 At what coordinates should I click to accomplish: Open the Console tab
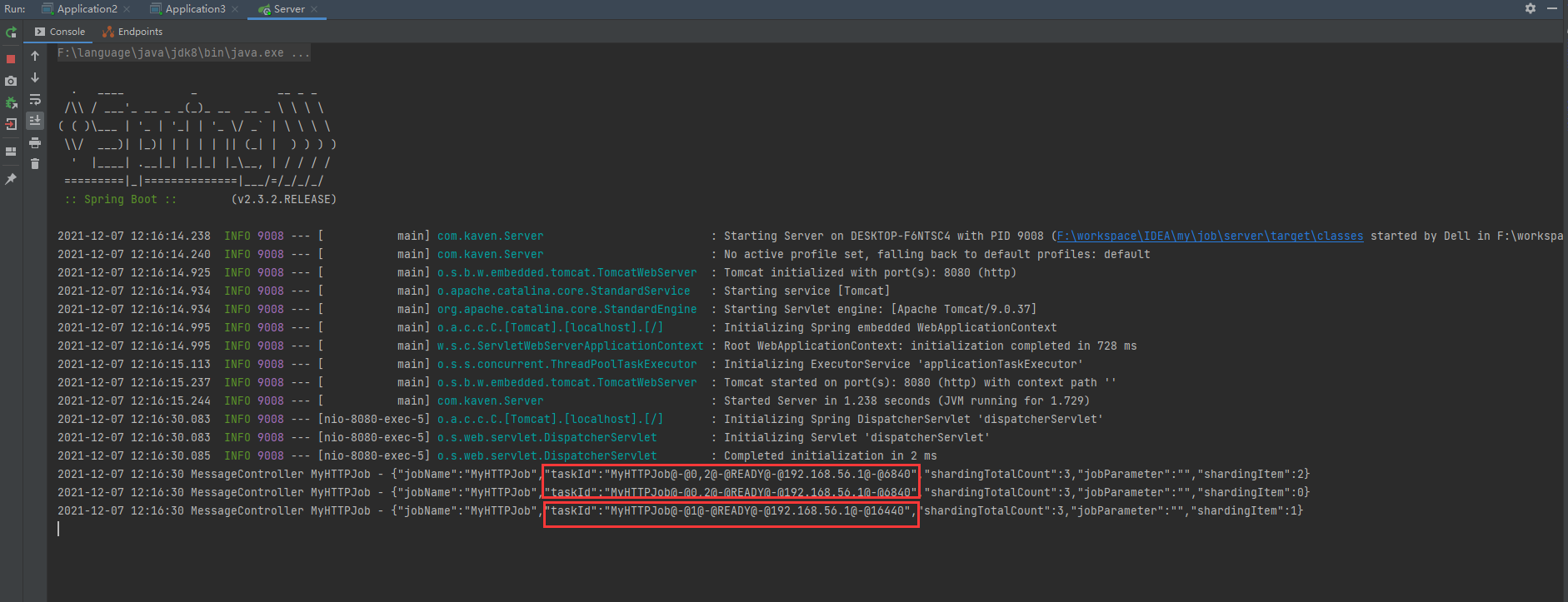[x=60, y=32]
